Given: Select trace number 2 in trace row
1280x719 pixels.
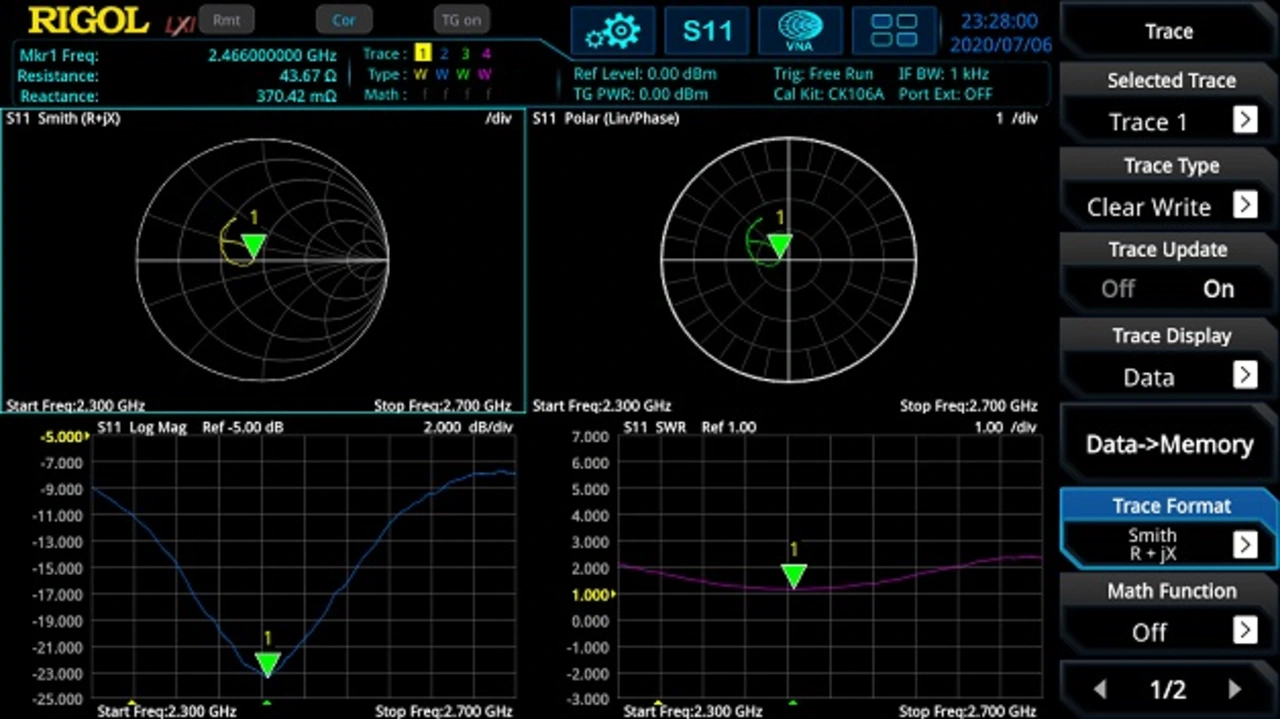Looking at the screenshot, I should click(444, 54).
